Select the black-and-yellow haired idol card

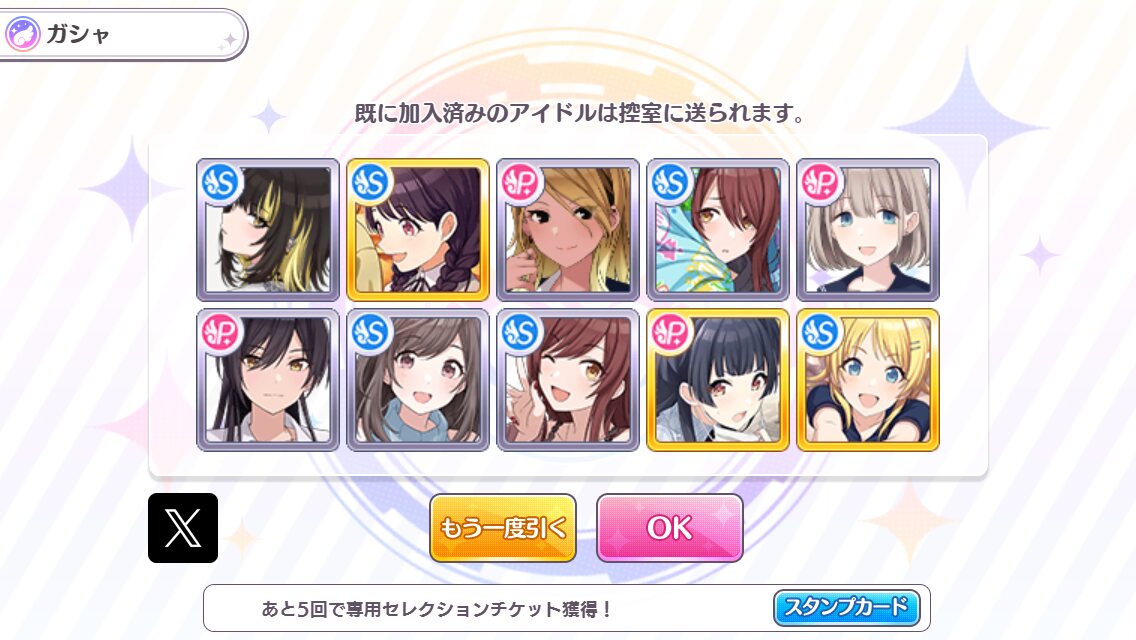click(268, 230)
